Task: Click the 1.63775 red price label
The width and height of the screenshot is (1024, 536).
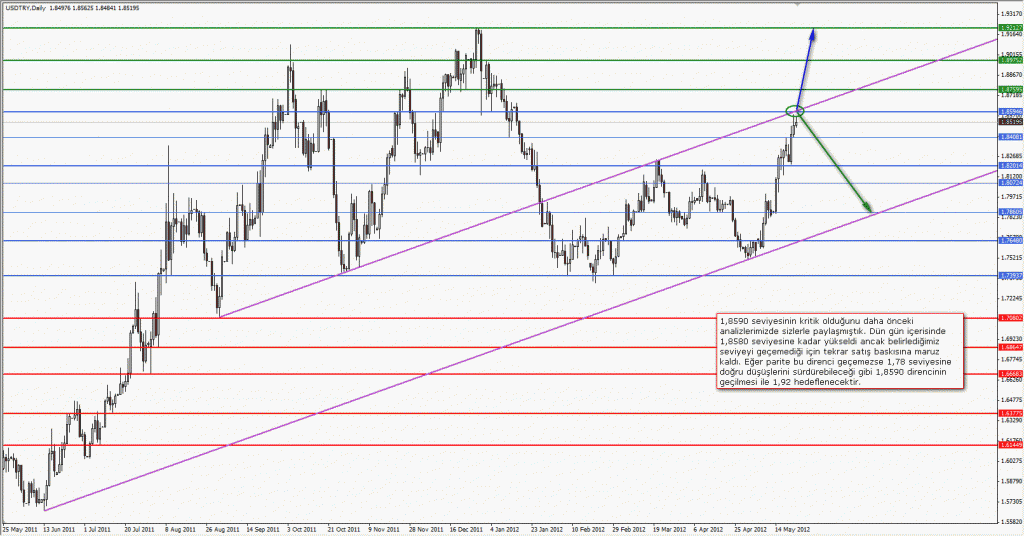Action: coord(1010,413)
